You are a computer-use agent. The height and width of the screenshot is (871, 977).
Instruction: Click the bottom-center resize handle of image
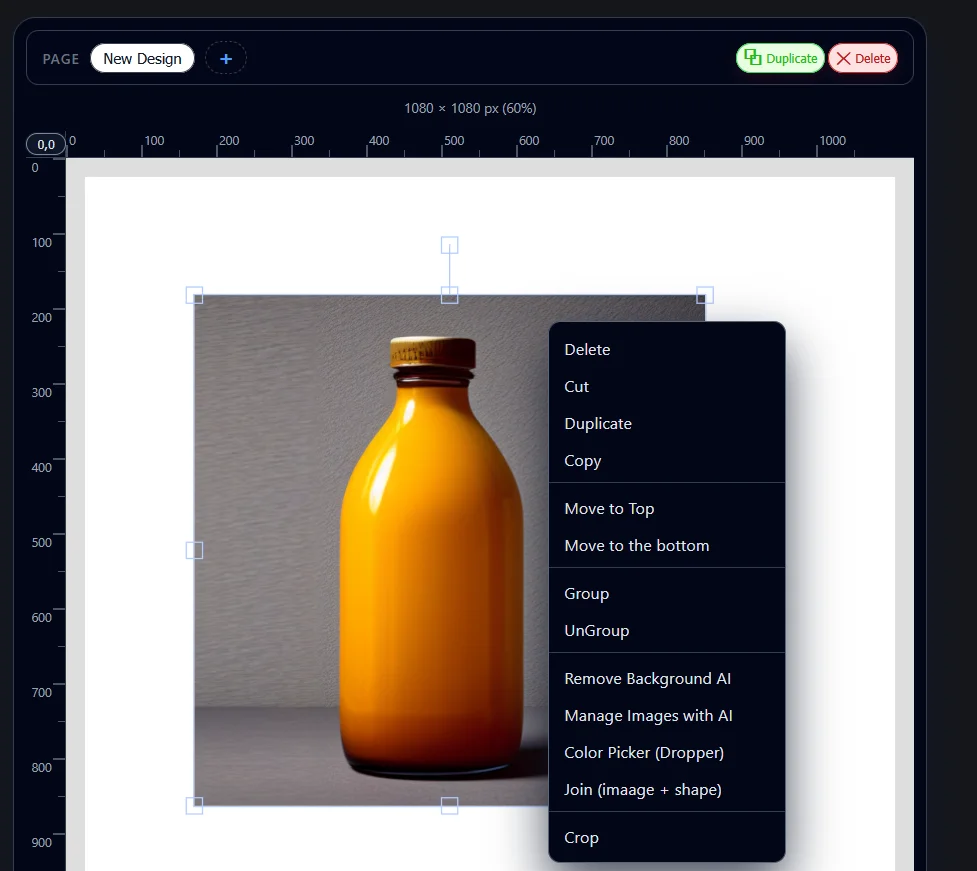pyautogui.click(x=449, y=806)
